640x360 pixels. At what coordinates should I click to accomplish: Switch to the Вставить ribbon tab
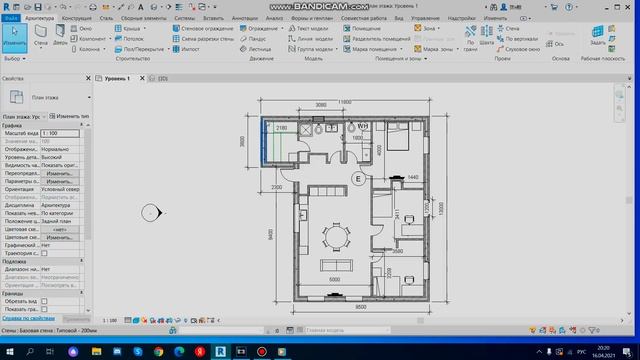click(213, 18)
